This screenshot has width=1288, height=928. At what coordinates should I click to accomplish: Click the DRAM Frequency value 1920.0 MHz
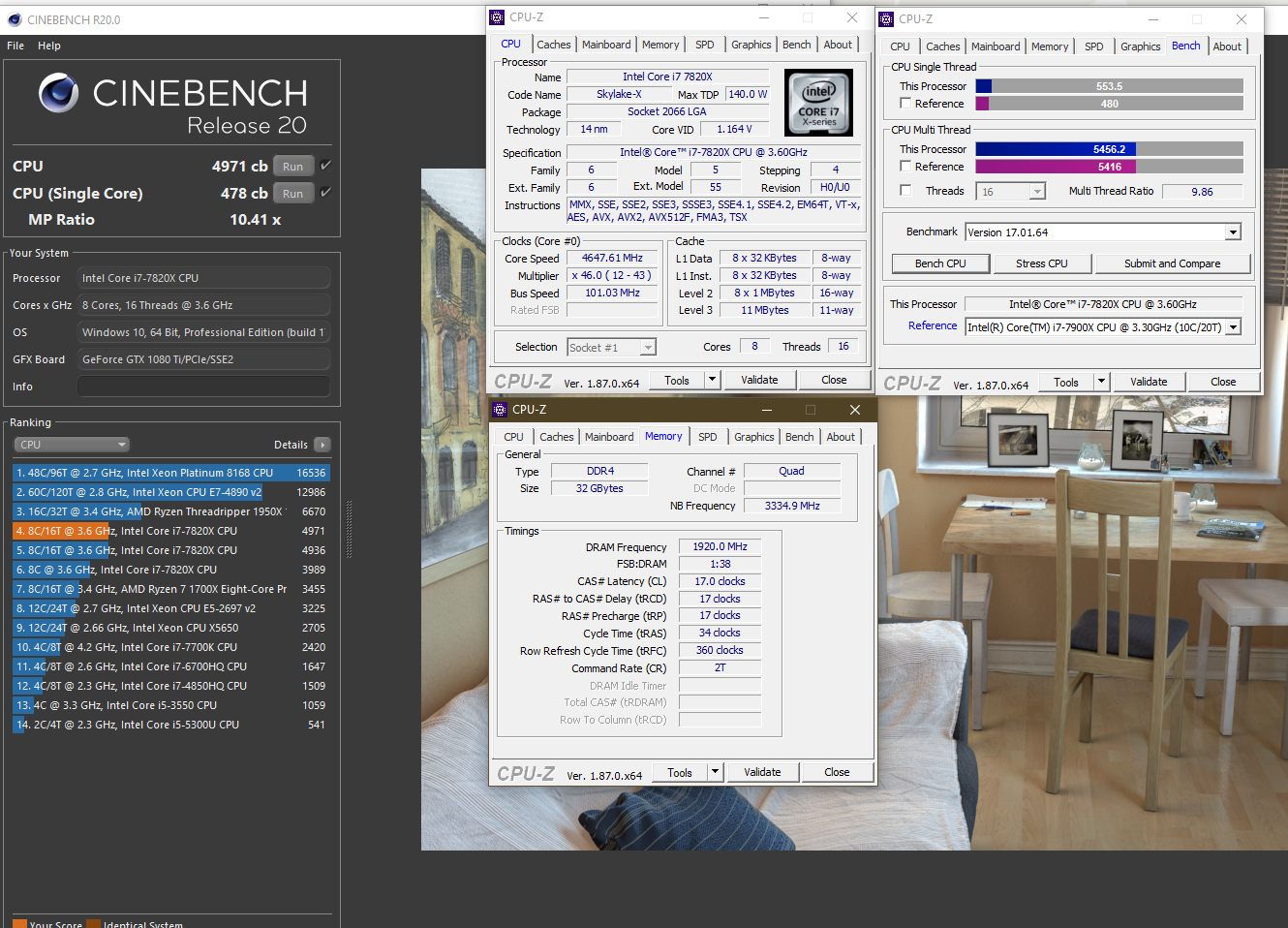click(721, 546)
